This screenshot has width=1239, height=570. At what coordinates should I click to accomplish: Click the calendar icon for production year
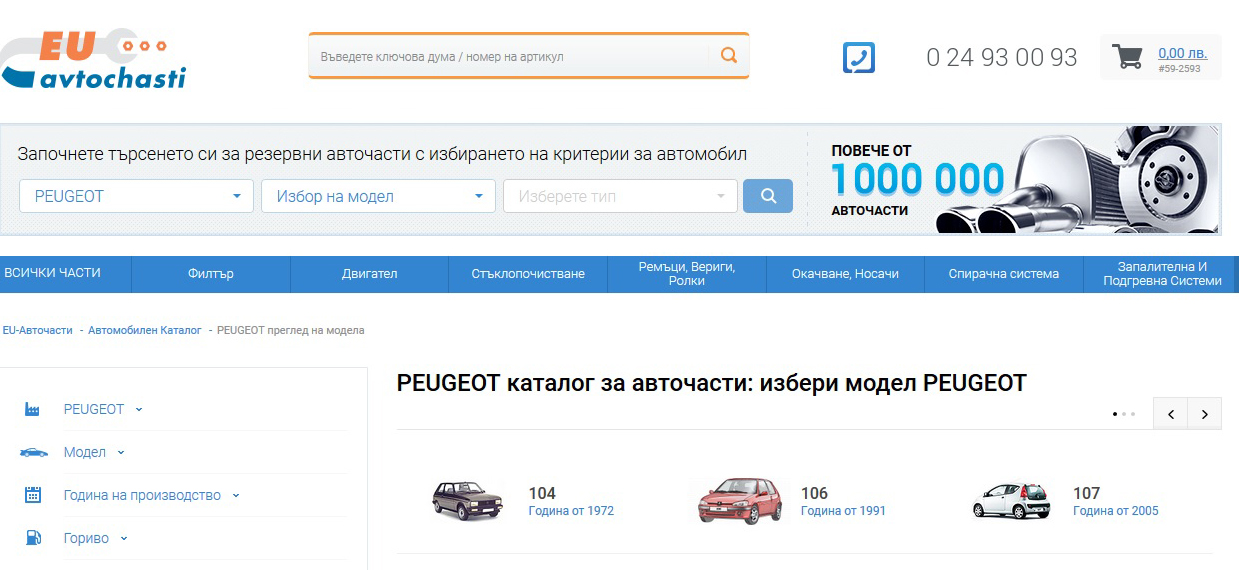tap(33, 495)
